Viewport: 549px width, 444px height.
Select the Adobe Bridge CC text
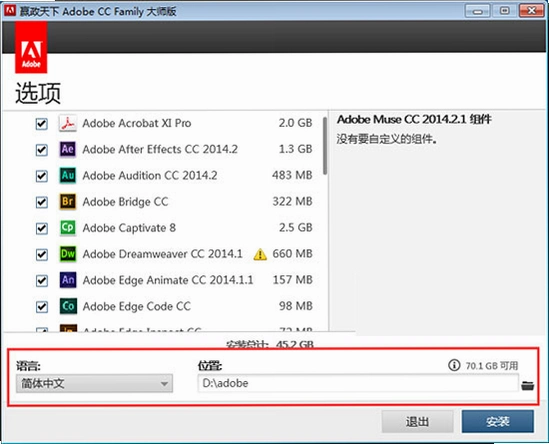click(125, 202)
